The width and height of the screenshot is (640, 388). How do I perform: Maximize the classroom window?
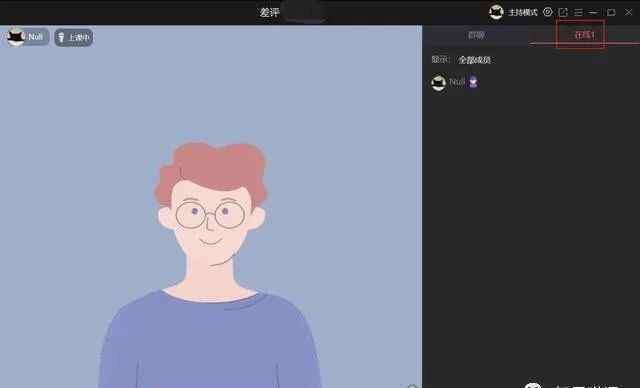click(x=611, y=13)
